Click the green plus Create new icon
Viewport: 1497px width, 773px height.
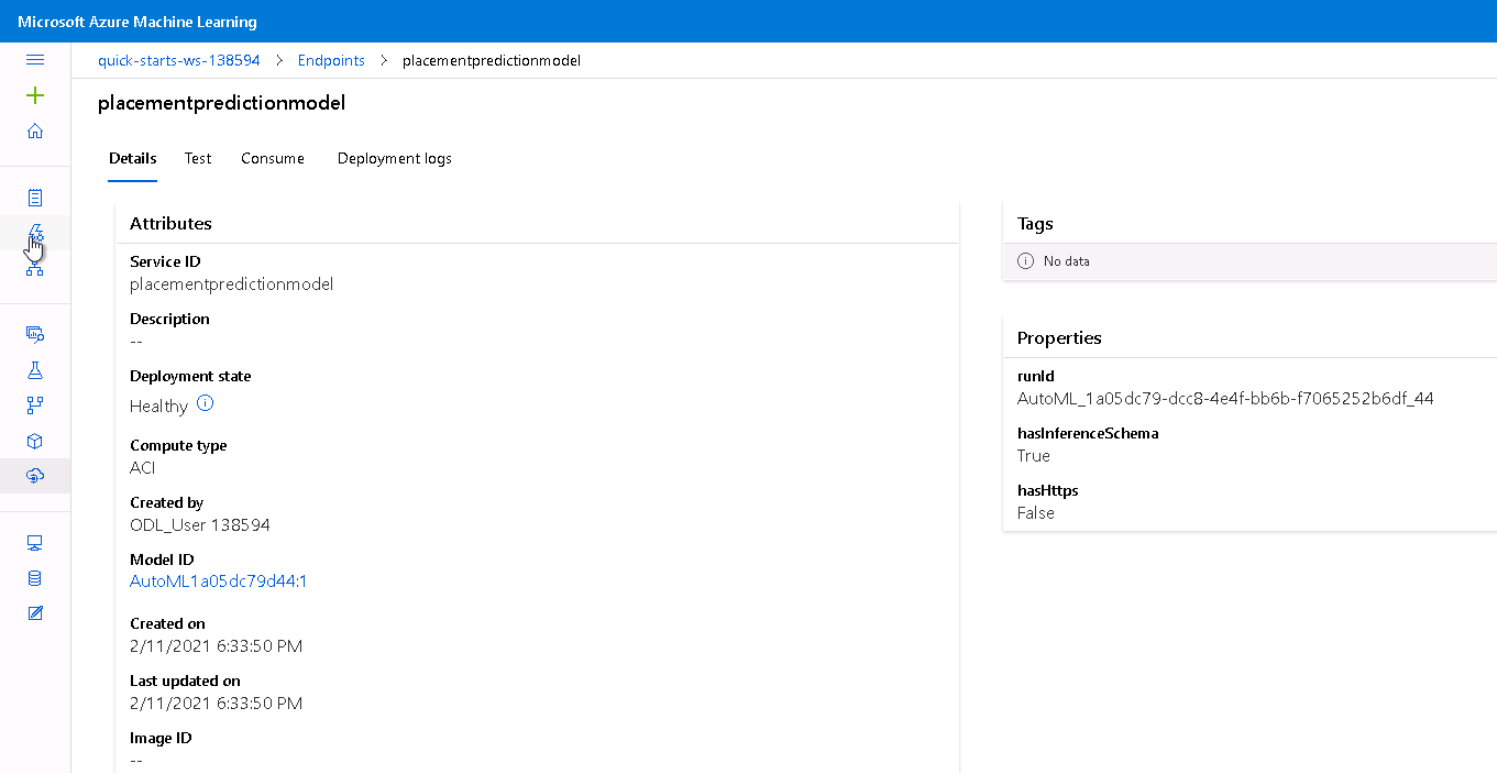click(35, 95)
